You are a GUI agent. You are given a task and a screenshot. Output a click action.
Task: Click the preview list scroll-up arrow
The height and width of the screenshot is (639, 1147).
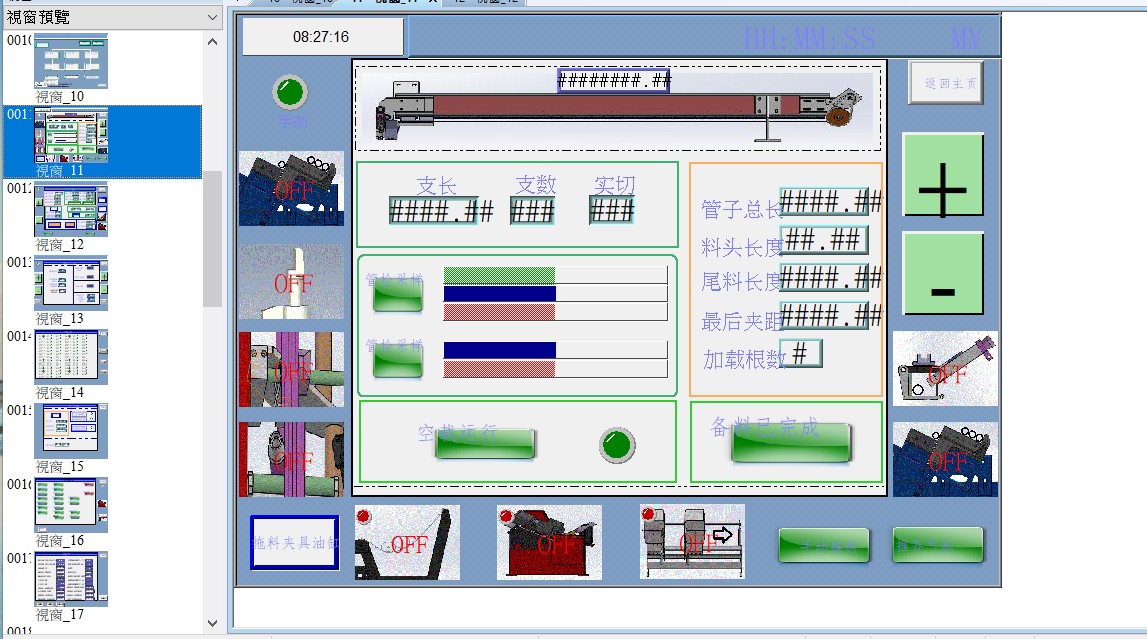[x=212, y=42]
